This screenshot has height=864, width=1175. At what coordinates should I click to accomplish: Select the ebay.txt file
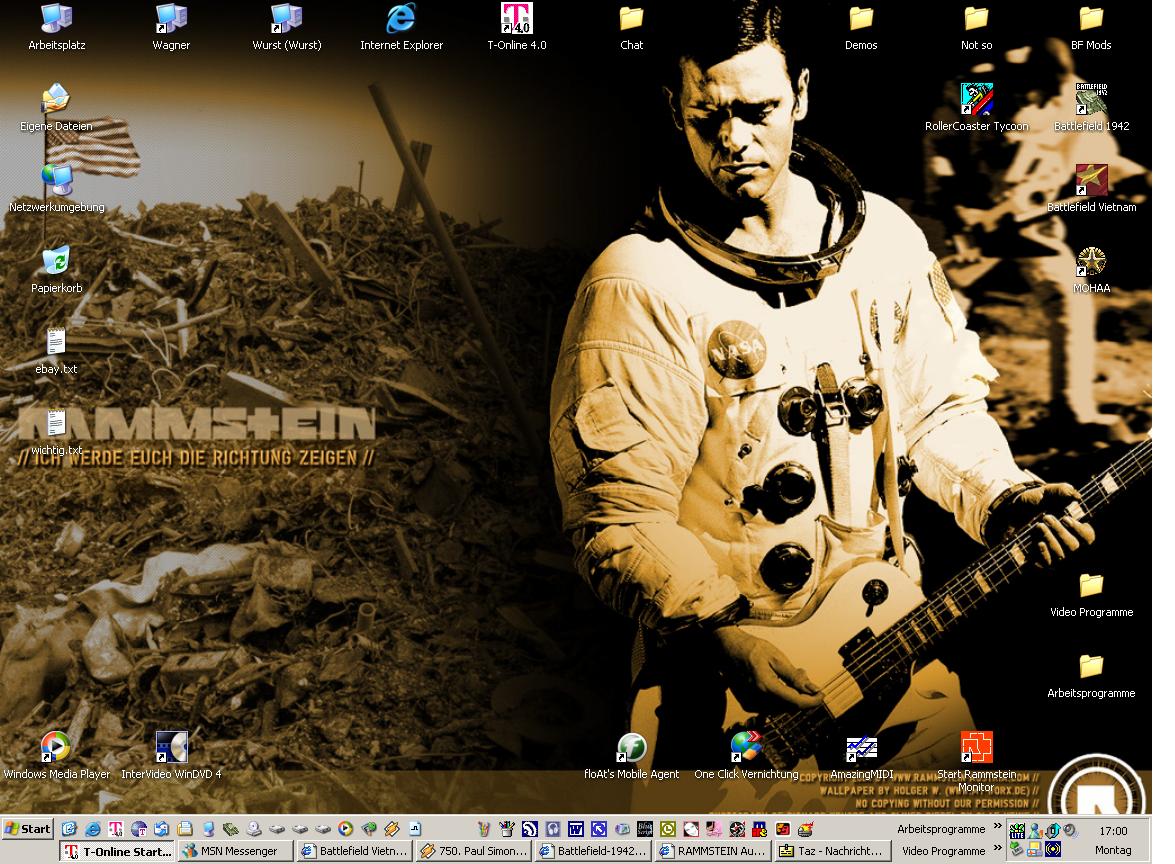pyautogui.click(x=56, y=351)
